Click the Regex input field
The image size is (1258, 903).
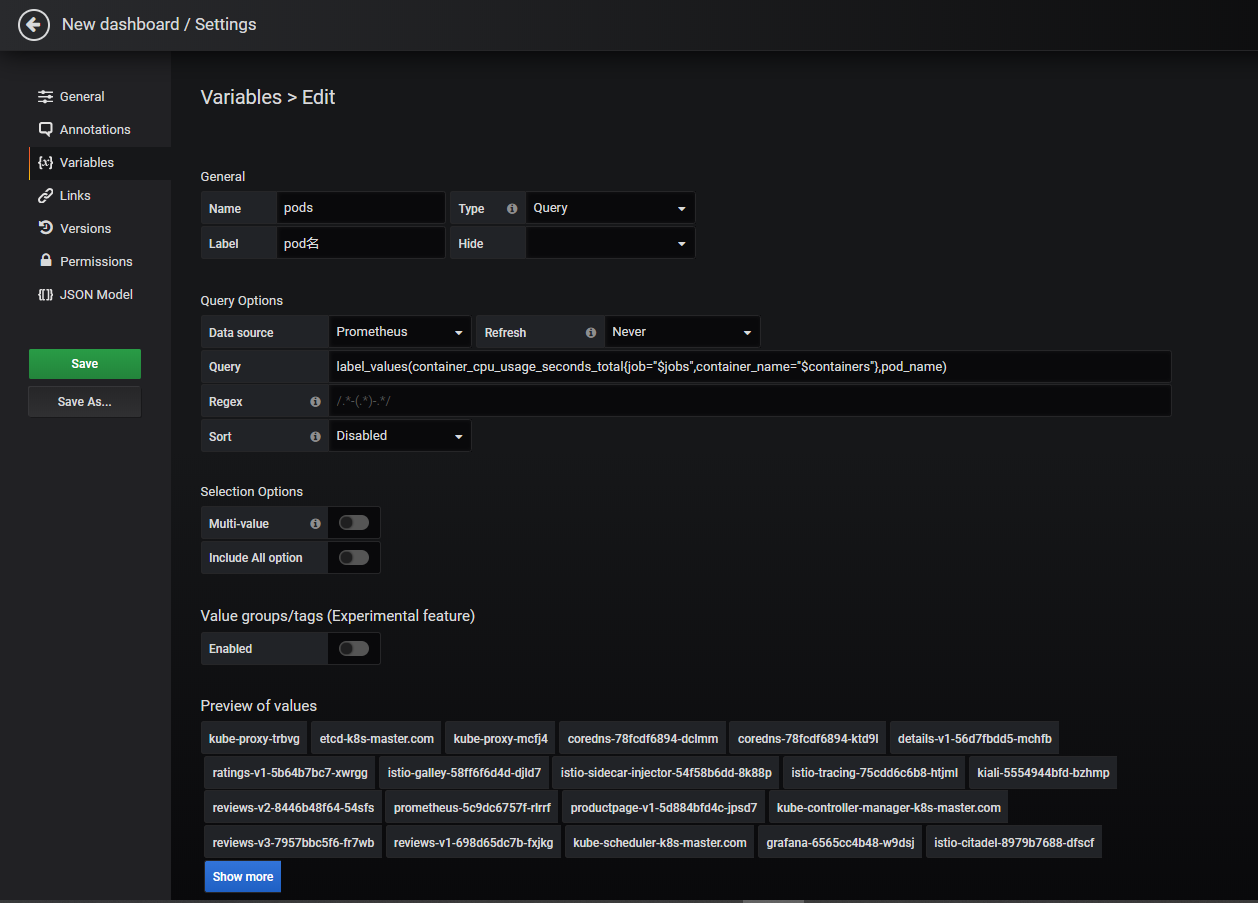[749, 402]
